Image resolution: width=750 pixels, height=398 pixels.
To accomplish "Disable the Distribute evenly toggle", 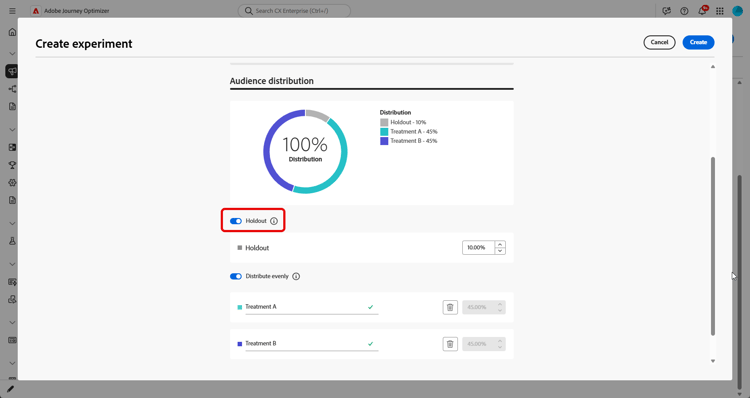I will coord(236,276).
